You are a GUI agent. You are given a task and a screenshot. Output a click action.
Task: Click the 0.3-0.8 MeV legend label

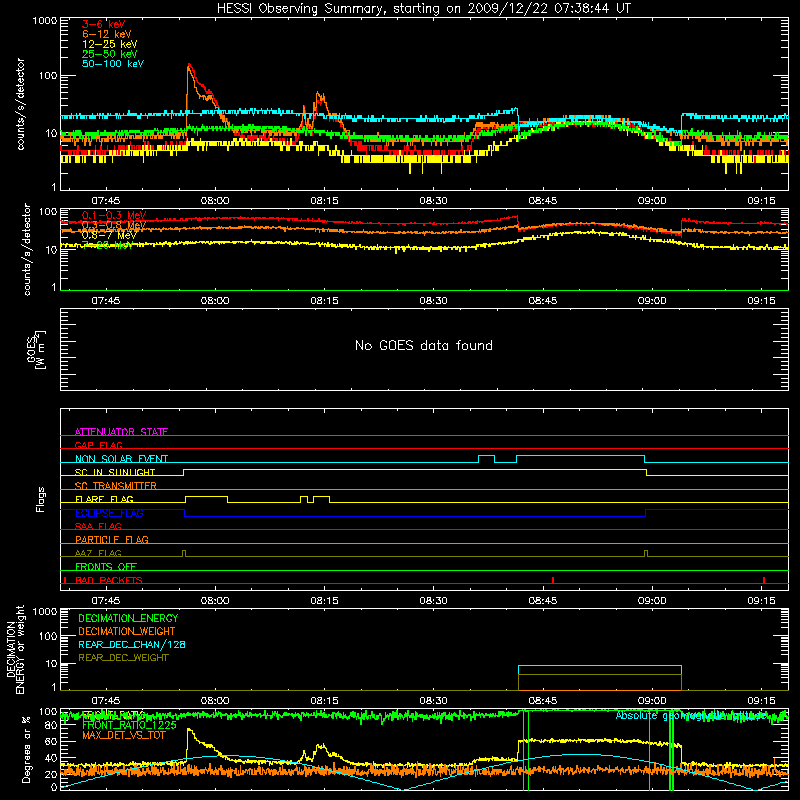pyautogui.click(x=113, y=225)
